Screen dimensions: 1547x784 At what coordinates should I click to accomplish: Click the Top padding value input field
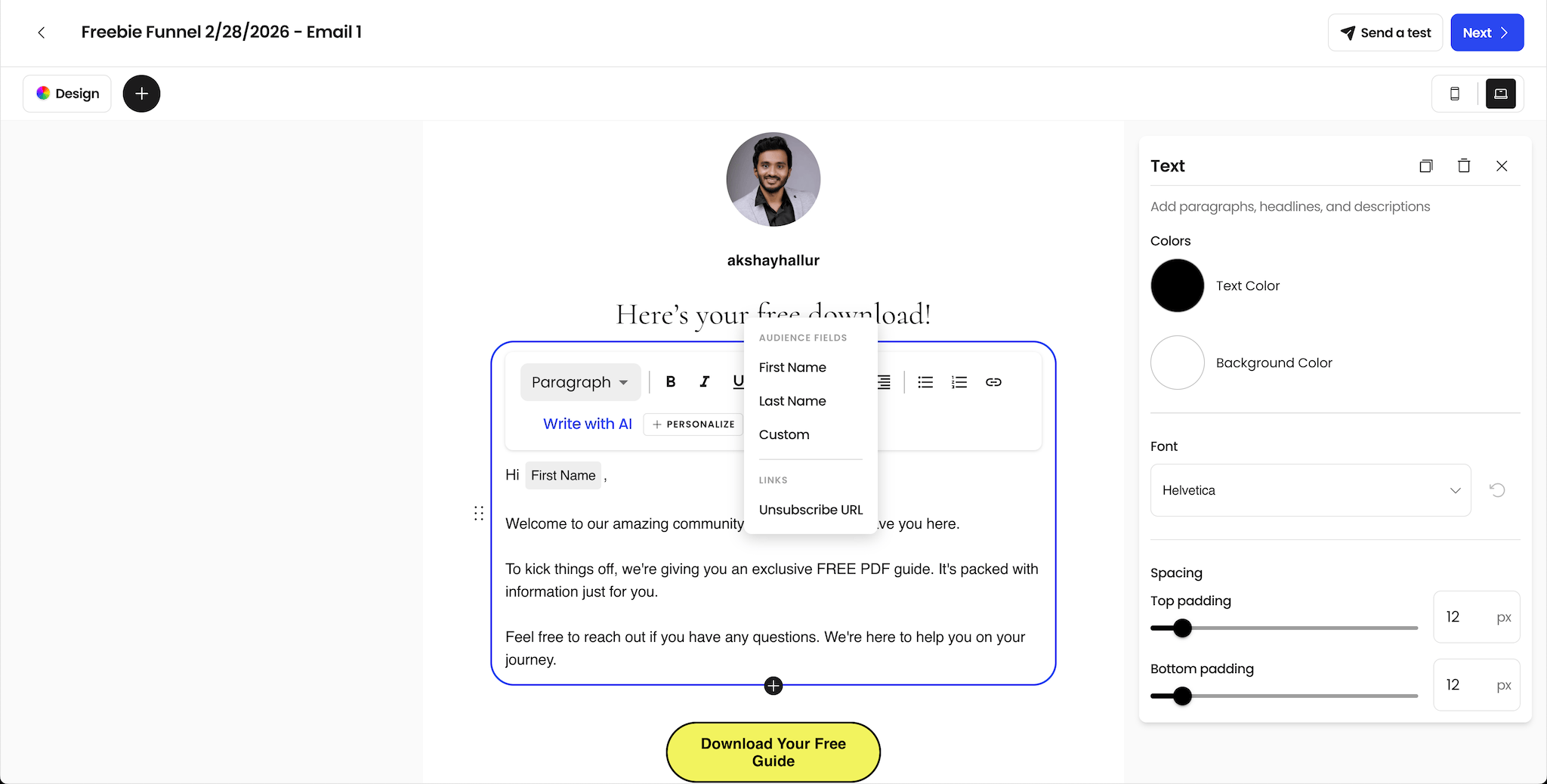pyautogui.click(x=1475, y=616)
